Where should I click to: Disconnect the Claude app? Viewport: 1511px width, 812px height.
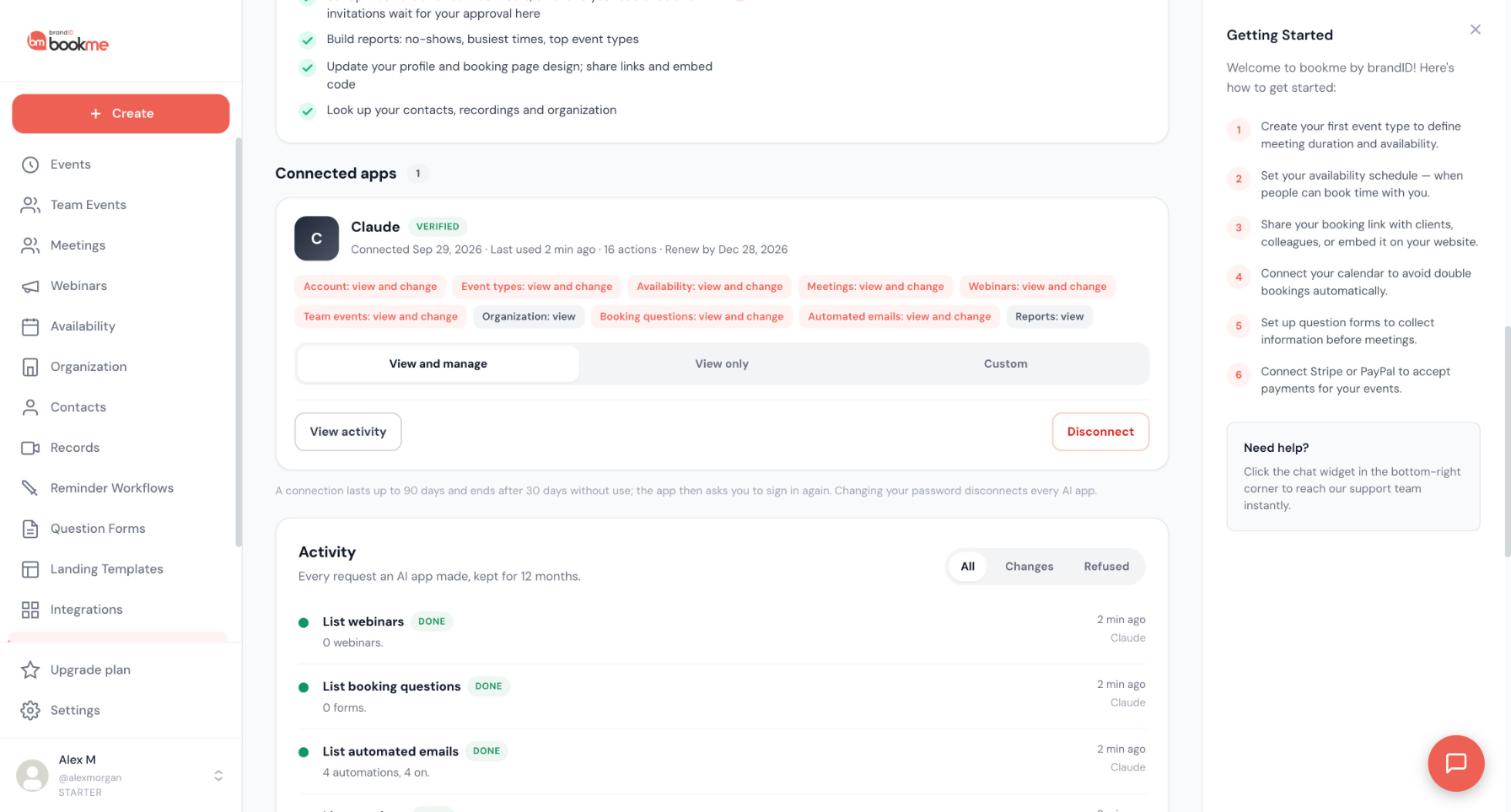[1100, 432]
